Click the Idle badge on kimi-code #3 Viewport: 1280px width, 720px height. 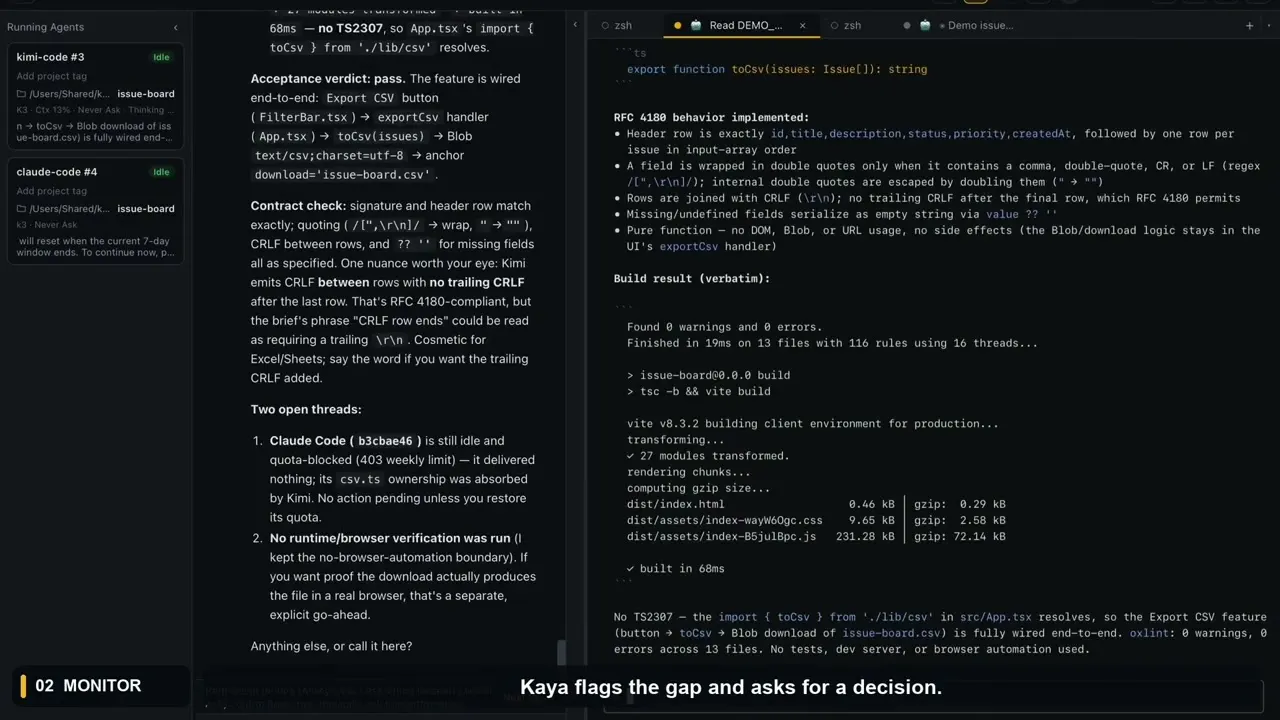[161, 57]
